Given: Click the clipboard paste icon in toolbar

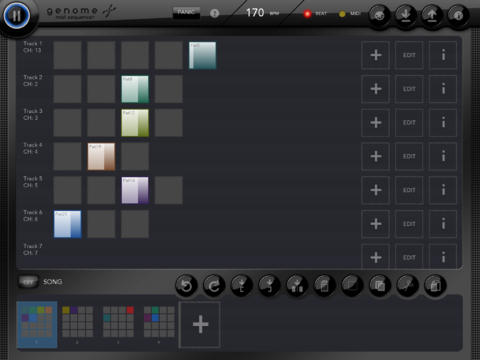Looking at the screenshot, I should [x=435, y=285].
